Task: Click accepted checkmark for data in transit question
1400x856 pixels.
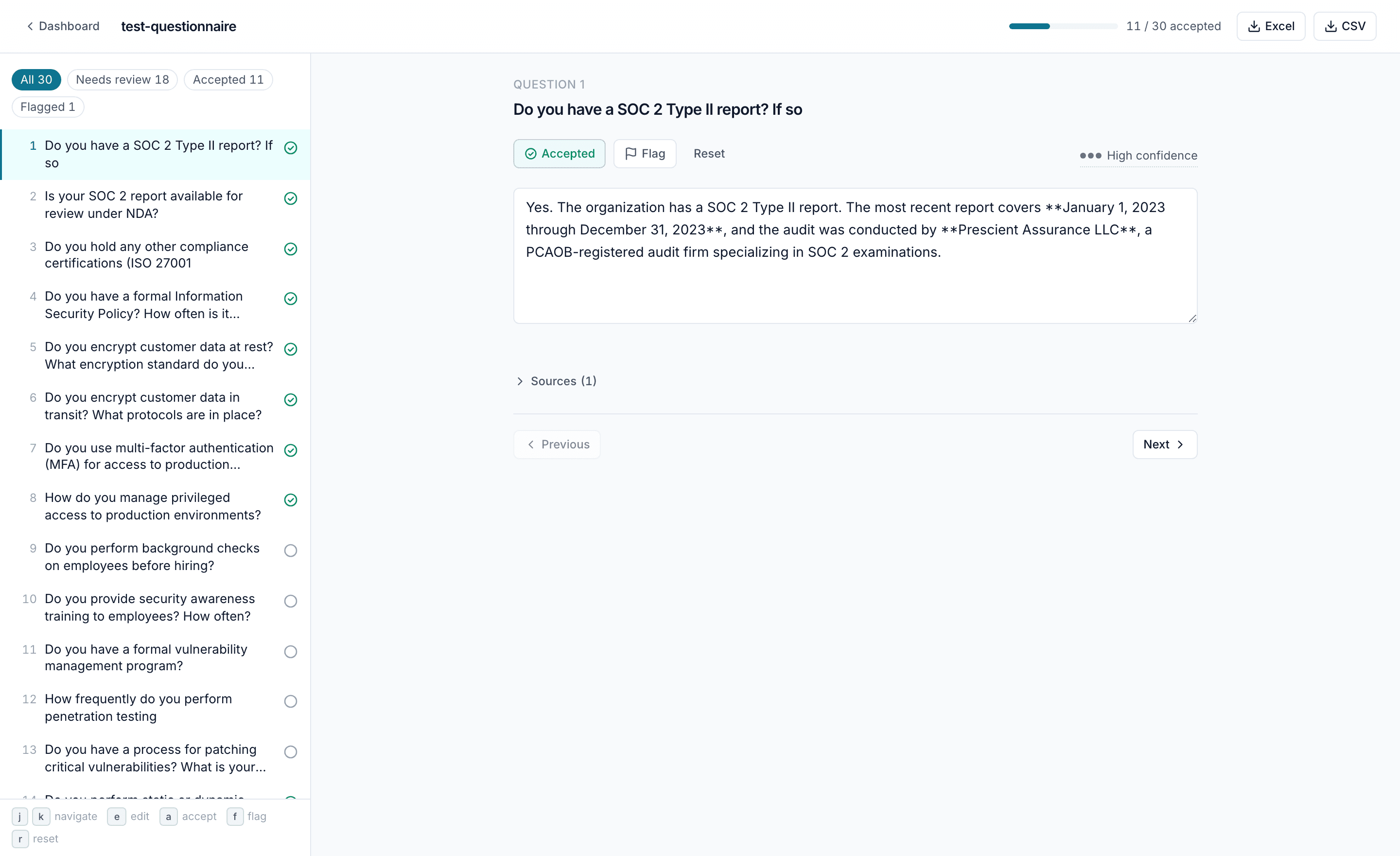Action: (290, 400)
